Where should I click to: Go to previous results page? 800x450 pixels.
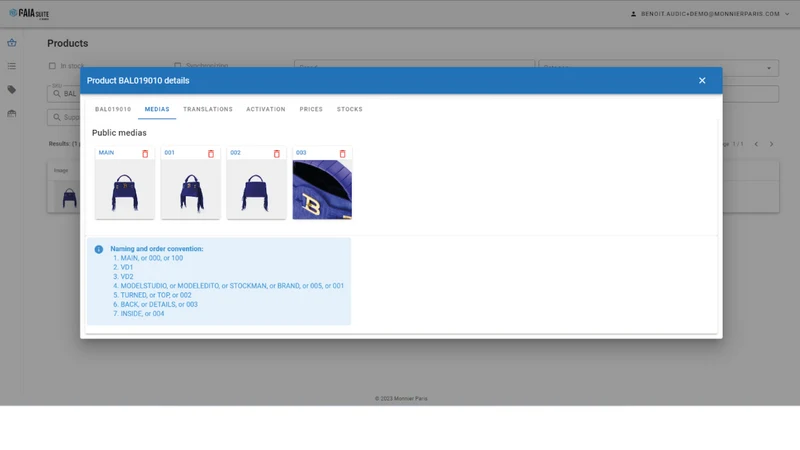756,144
